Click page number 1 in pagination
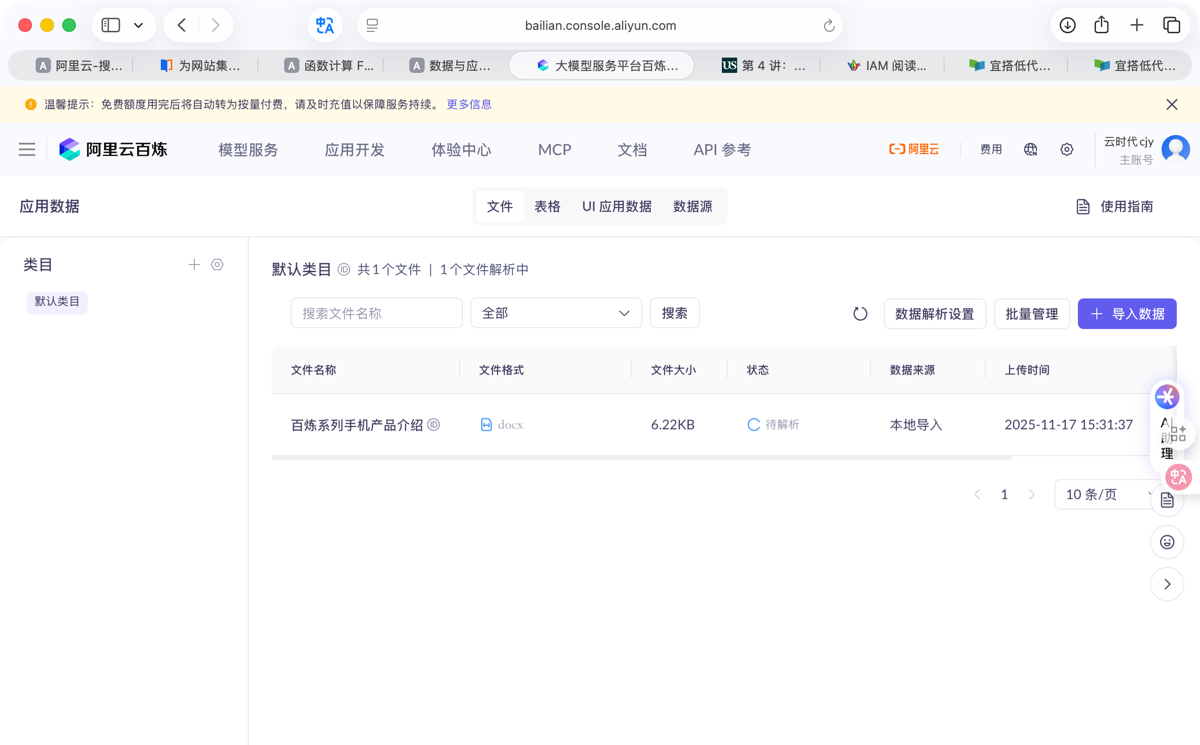The height and width of the screenshot is (745, 1200). [x=1004, y=494]
